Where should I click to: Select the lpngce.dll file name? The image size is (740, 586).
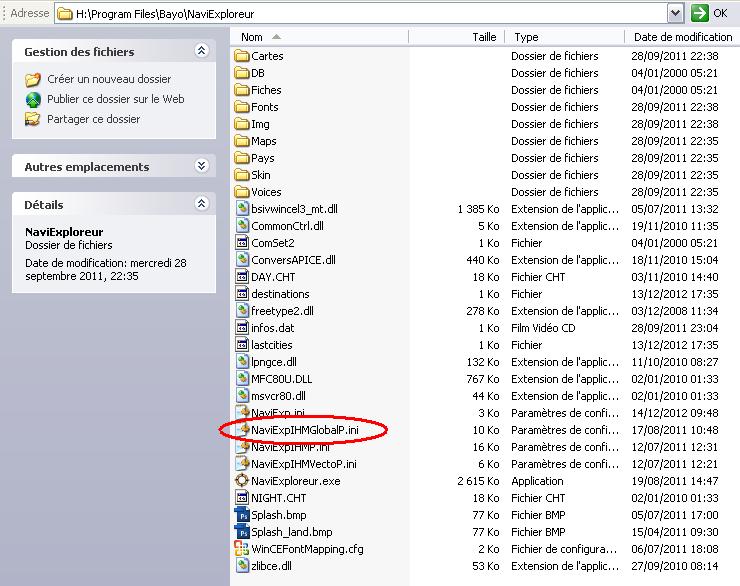click(274, 362)
